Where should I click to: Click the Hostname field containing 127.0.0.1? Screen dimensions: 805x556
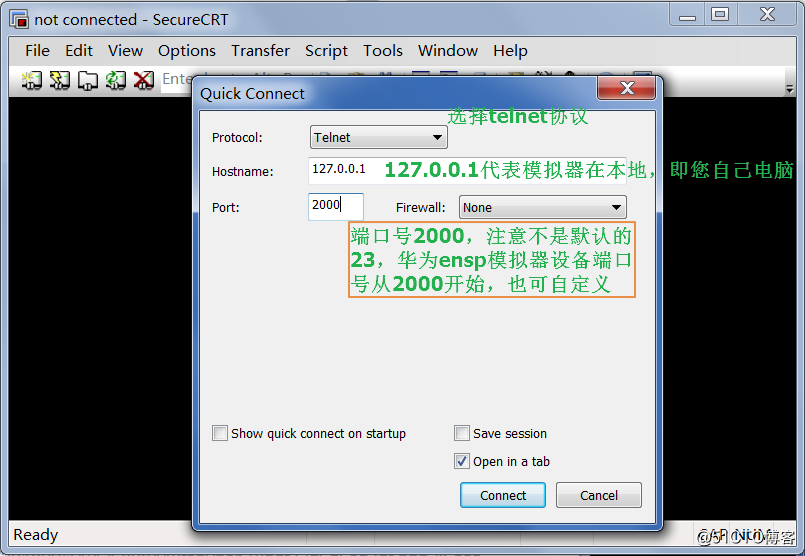click(x=467, y=170)
